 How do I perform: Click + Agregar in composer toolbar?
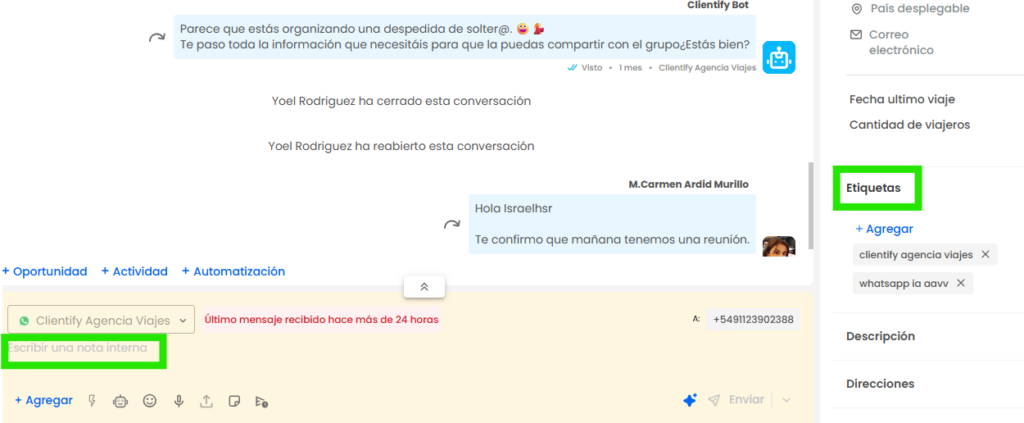pos(44,400)
